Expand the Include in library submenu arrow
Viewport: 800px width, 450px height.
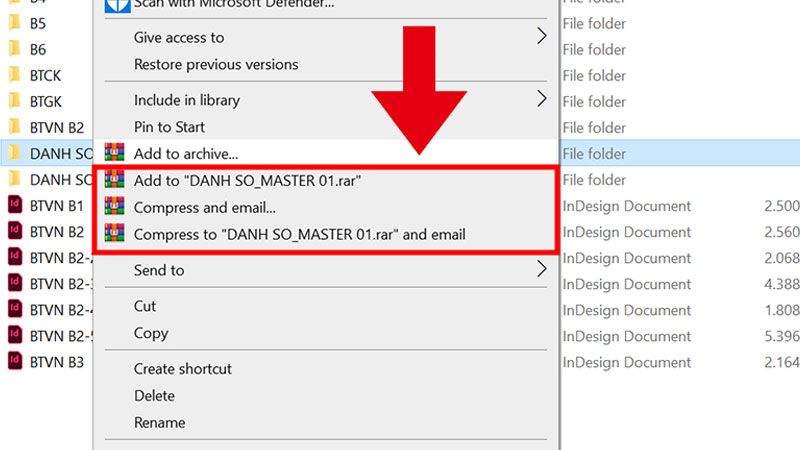542,99
